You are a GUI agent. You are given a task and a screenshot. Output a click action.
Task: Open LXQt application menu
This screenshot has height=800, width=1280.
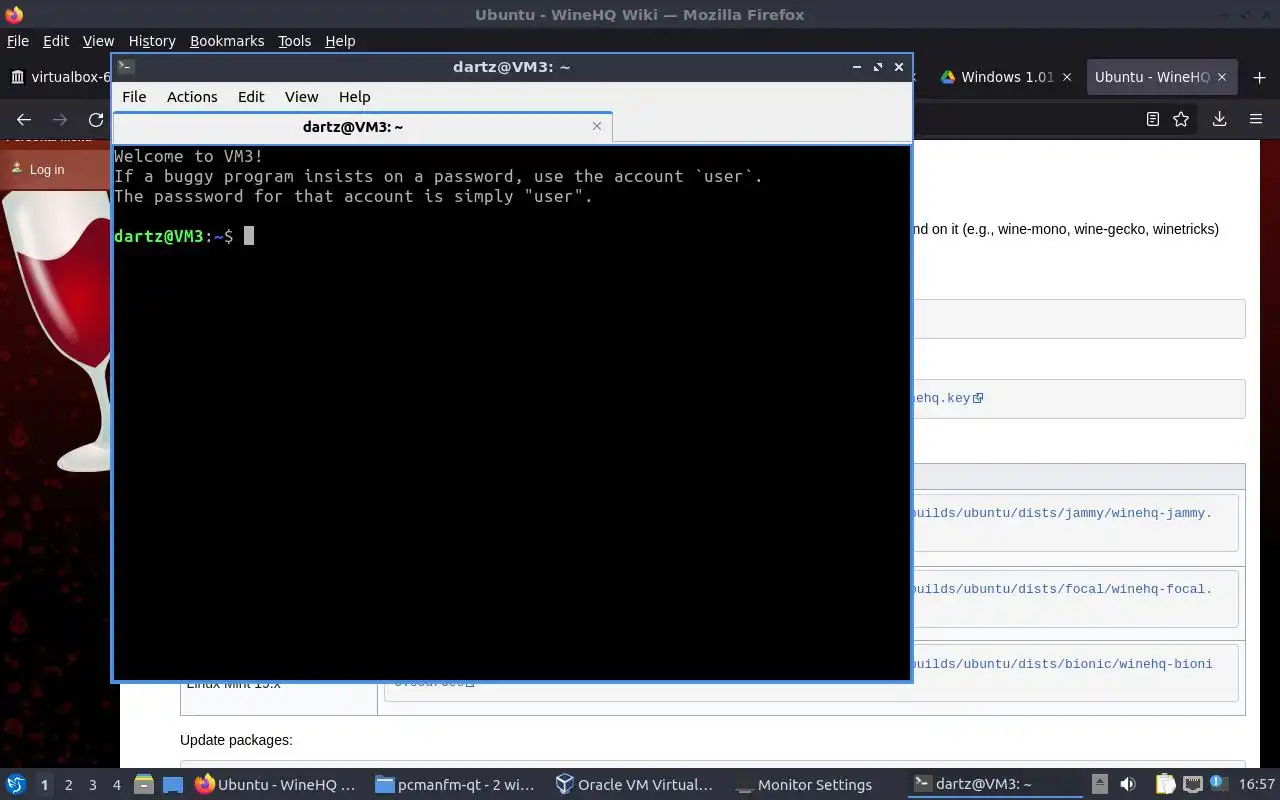[x=15, y=784]
